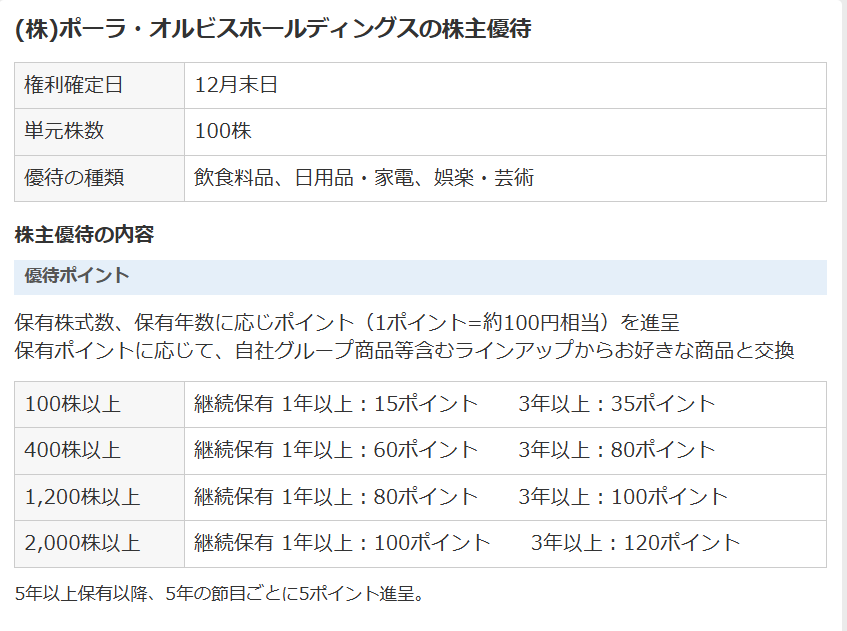Viewport: 847px width, 631px height.
Task: Click the ポーラ・オルビスホールディングスの株主優待 page heading
Action: point(272,29)
